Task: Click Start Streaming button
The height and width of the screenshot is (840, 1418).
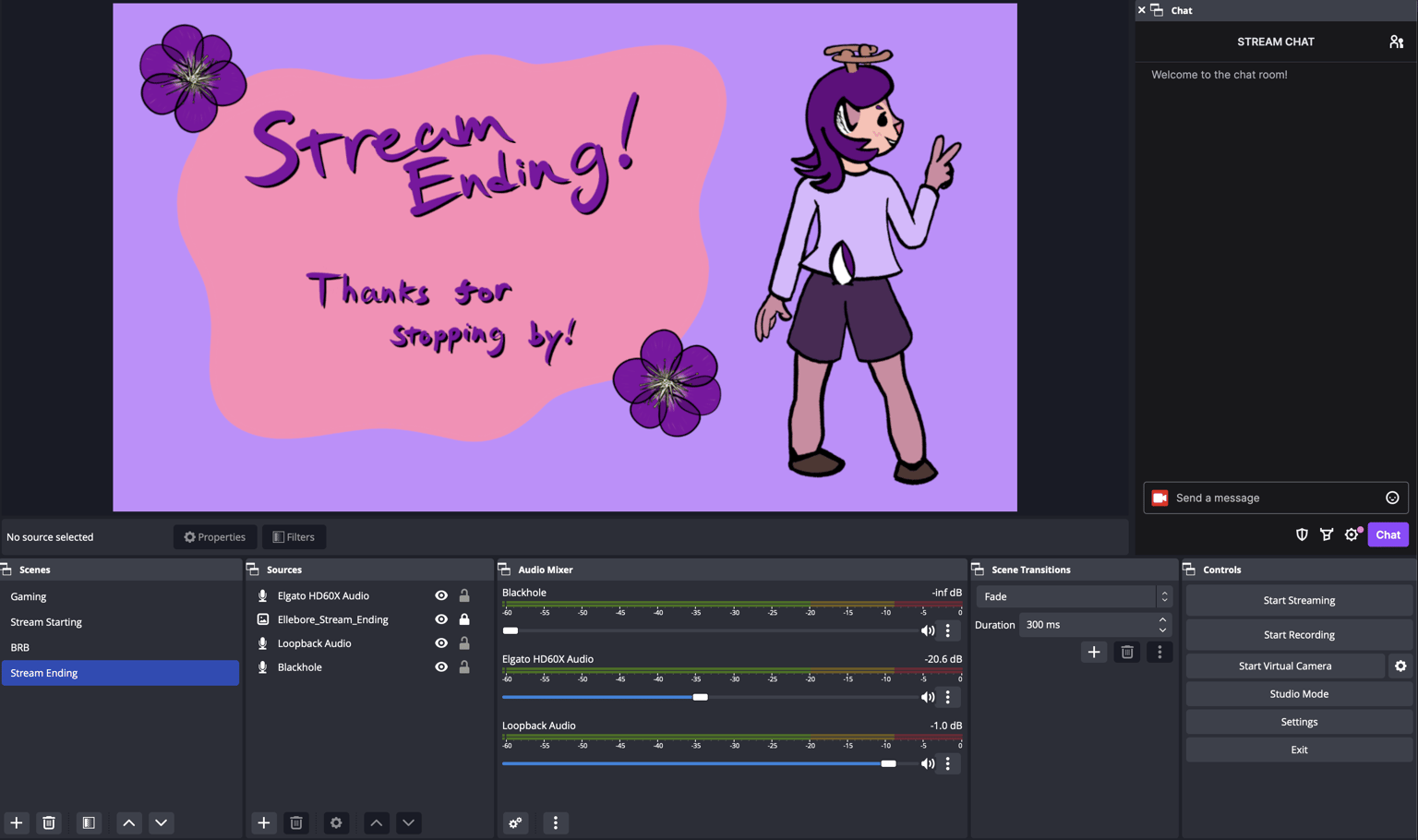Action: 1299,600
